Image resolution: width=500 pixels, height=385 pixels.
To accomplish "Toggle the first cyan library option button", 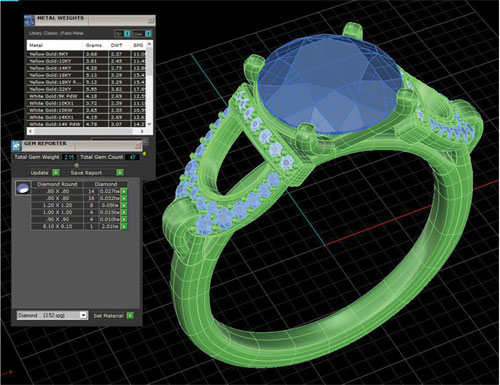I will click(127, 34).
